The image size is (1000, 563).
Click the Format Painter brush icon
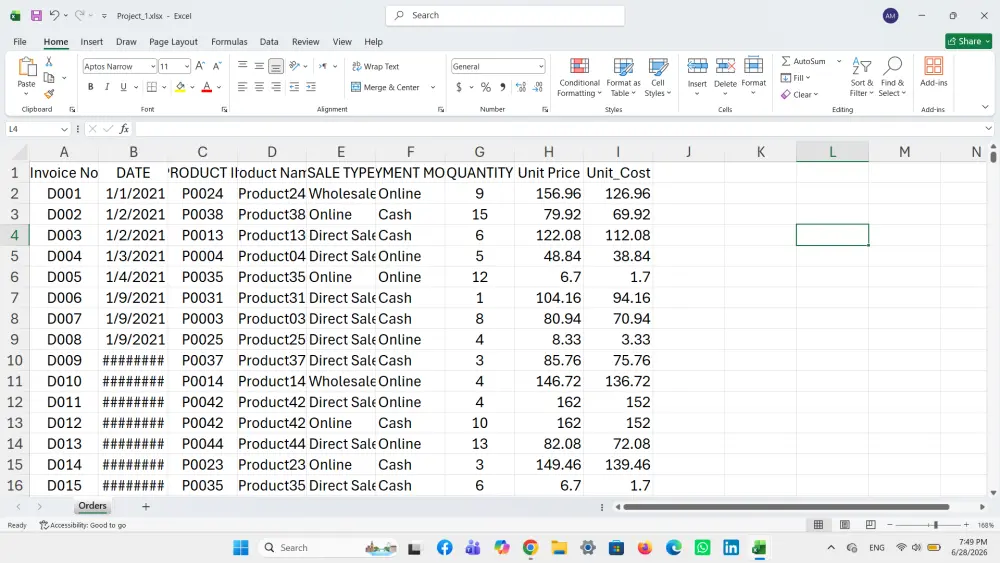coord(49,94)
